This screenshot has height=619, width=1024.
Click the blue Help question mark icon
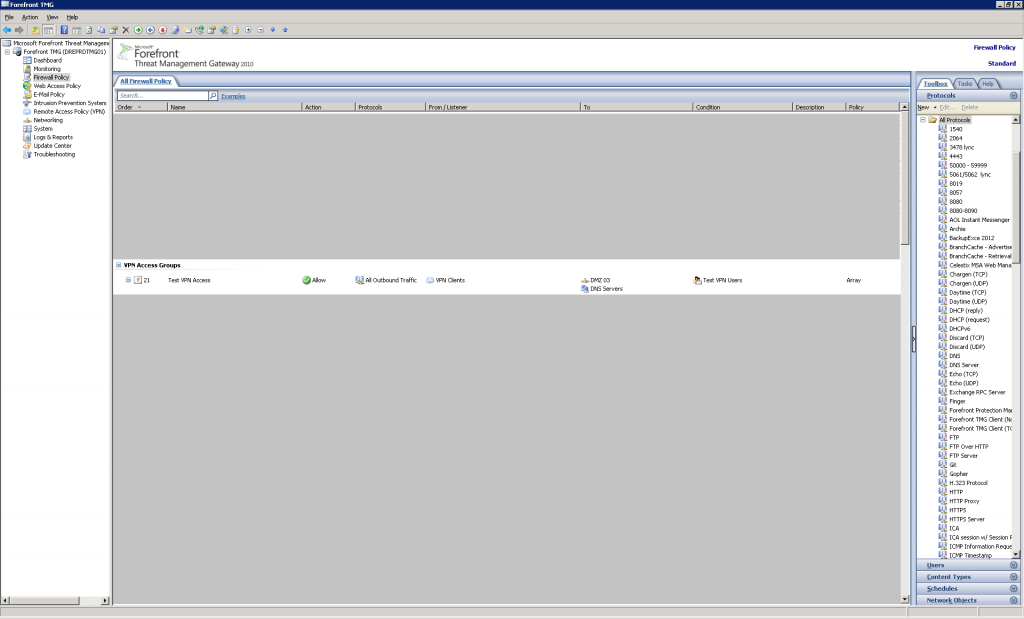pos(64,30)
